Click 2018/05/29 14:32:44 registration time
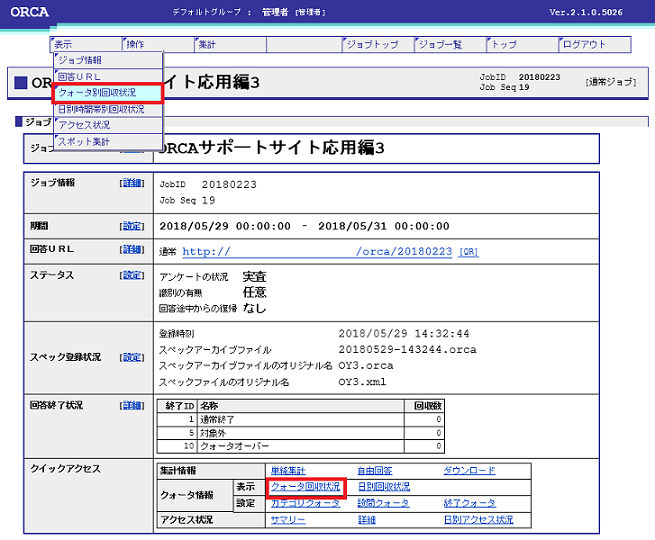This screenshot has width=655, height=540. pos(404,334)
